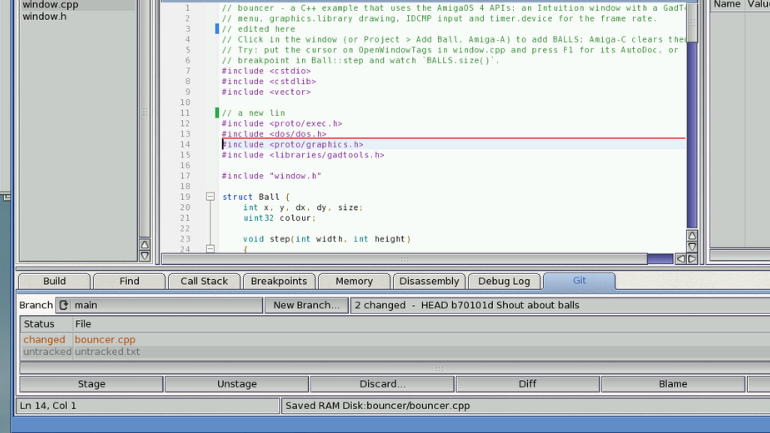Viewport: 770px width, 433px height.
Task: Click the editor vertical scroll up arrow
Action: (x=692, y=236)
